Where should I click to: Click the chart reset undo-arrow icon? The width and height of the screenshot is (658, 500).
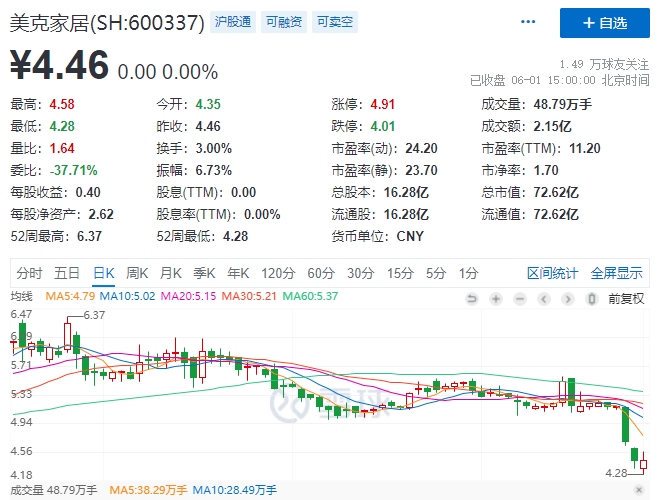[472, 299]
